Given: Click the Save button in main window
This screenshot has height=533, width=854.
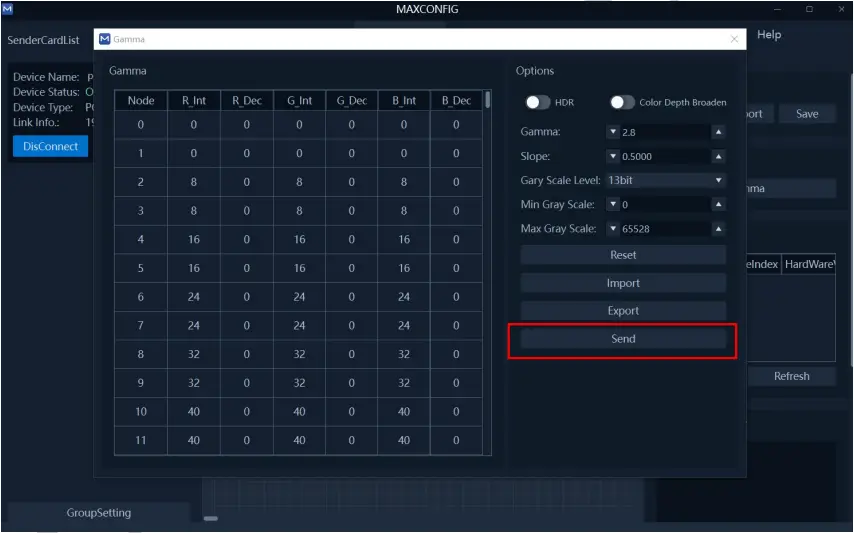Looking at the screenshot, I should (x=807, y=114).
